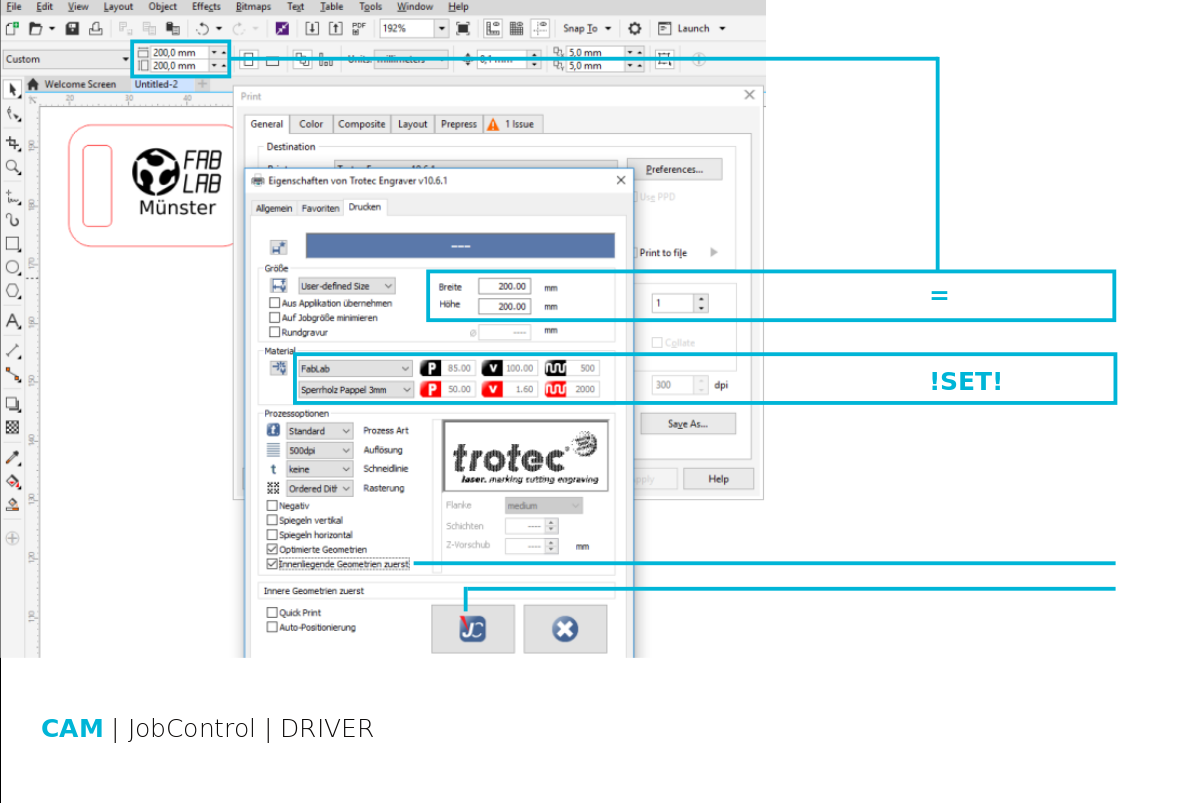This screenshot has height=803, width=1190.
Task: Select the Text tool
Action: 13,321
